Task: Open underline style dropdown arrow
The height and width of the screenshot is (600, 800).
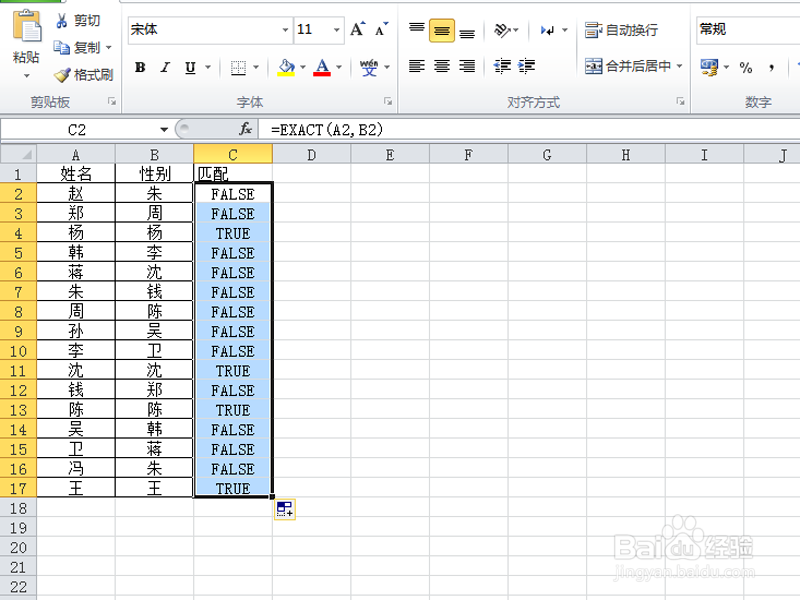Action: click(x=208, y=67)
